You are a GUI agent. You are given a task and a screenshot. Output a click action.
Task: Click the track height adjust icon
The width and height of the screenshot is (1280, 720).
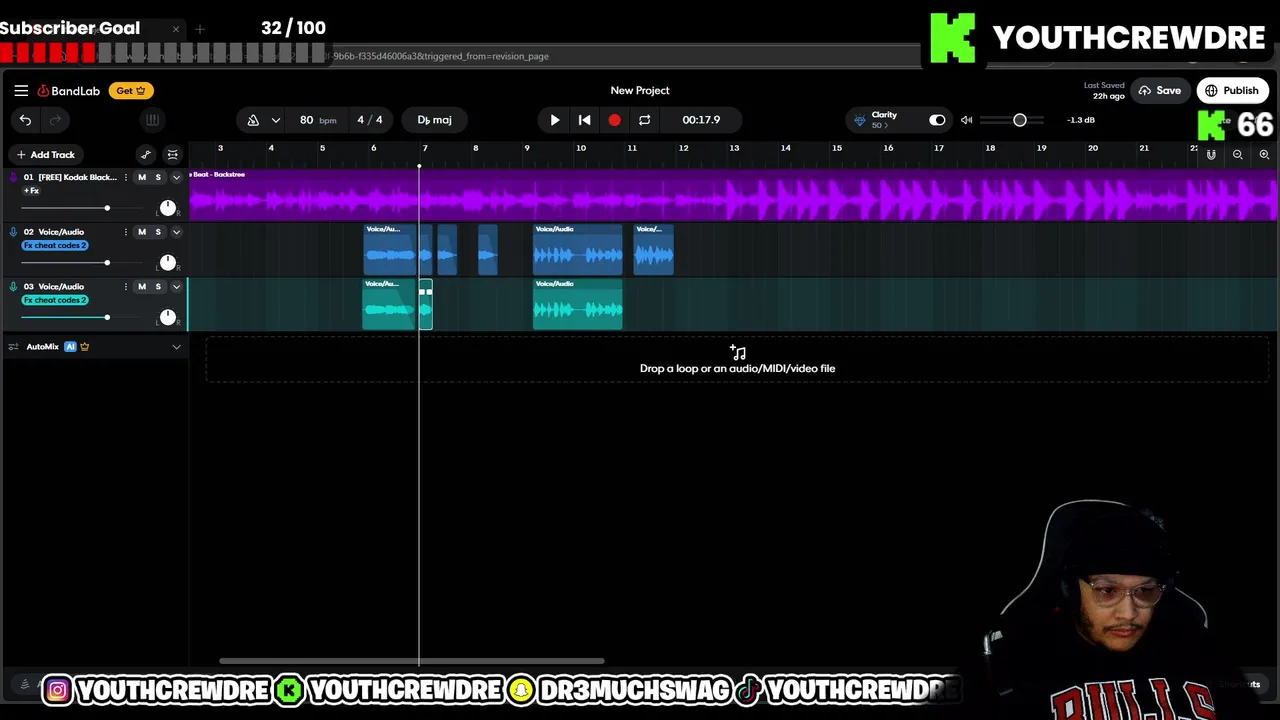pos(173,154)
